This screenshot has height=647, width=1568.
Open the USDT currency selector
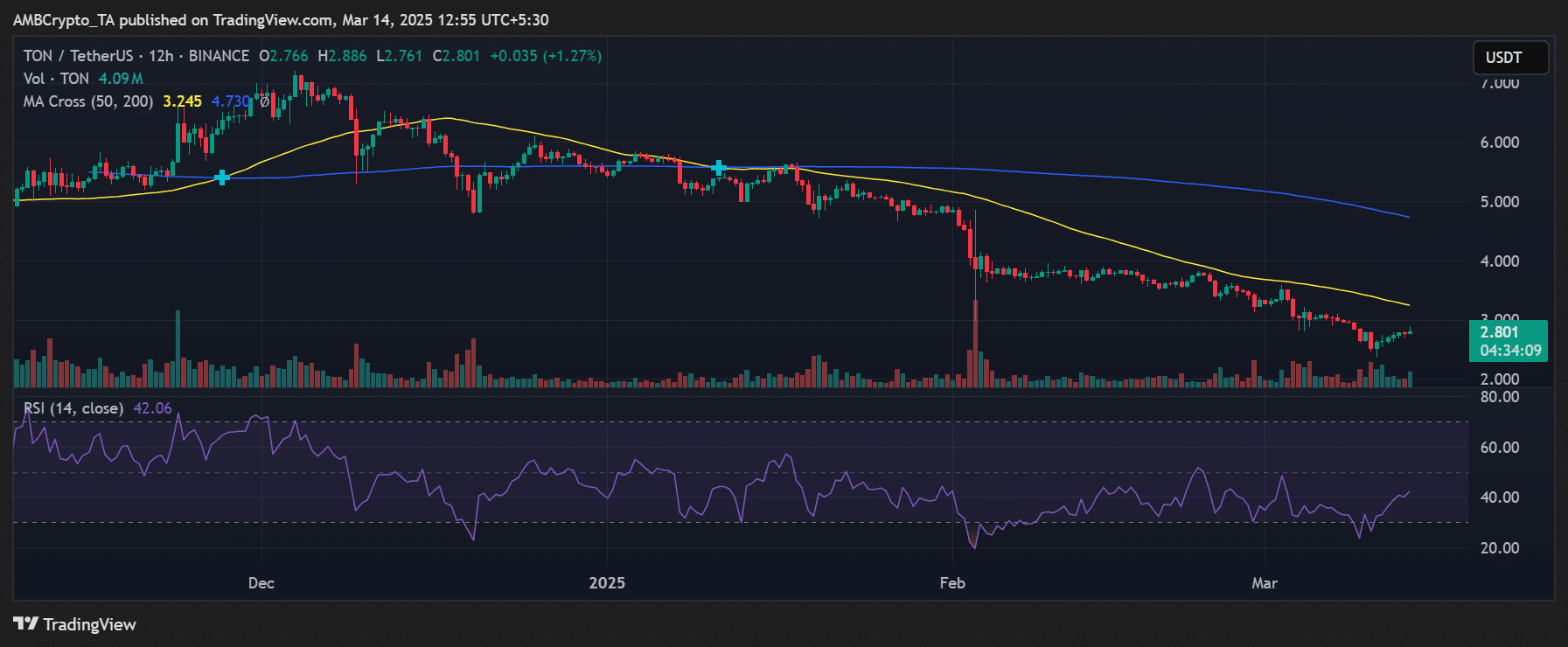tap(1509, 58)
